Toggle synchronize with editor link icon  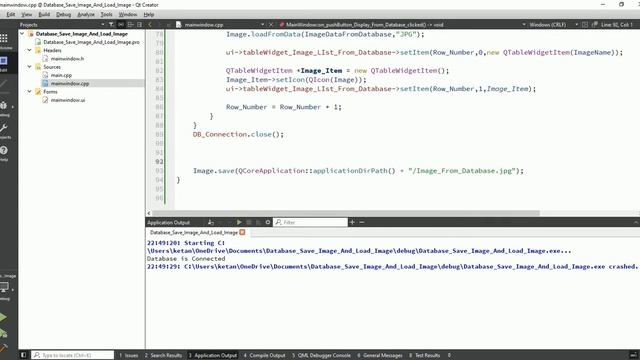[121, 24]
